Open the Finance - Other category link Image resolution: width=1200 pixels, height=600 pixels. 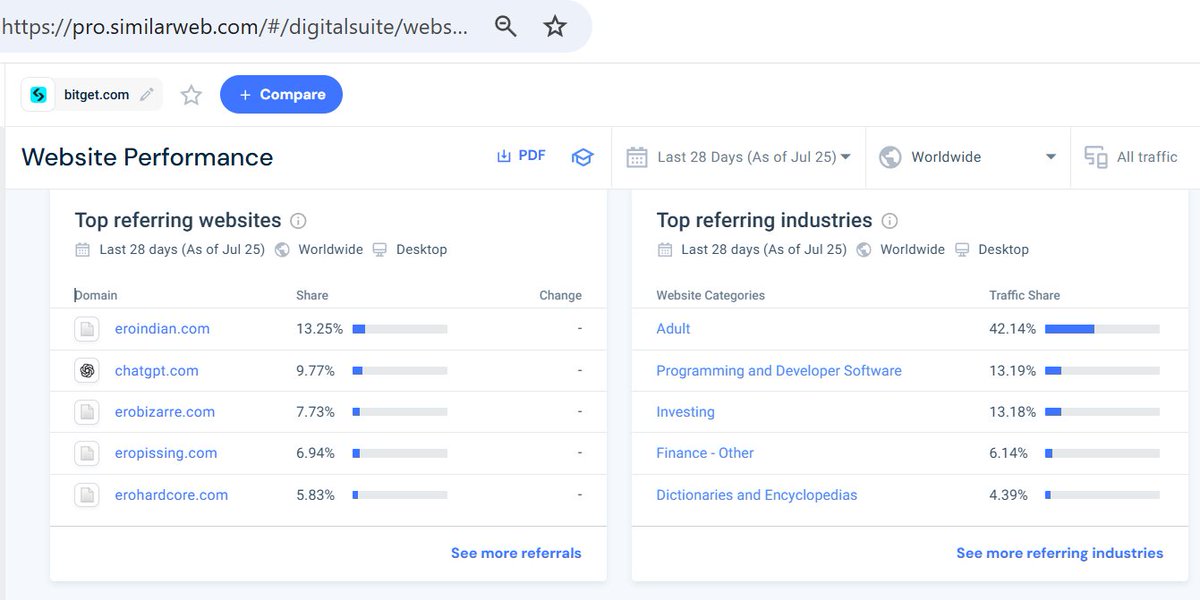(x=705, y=453)
